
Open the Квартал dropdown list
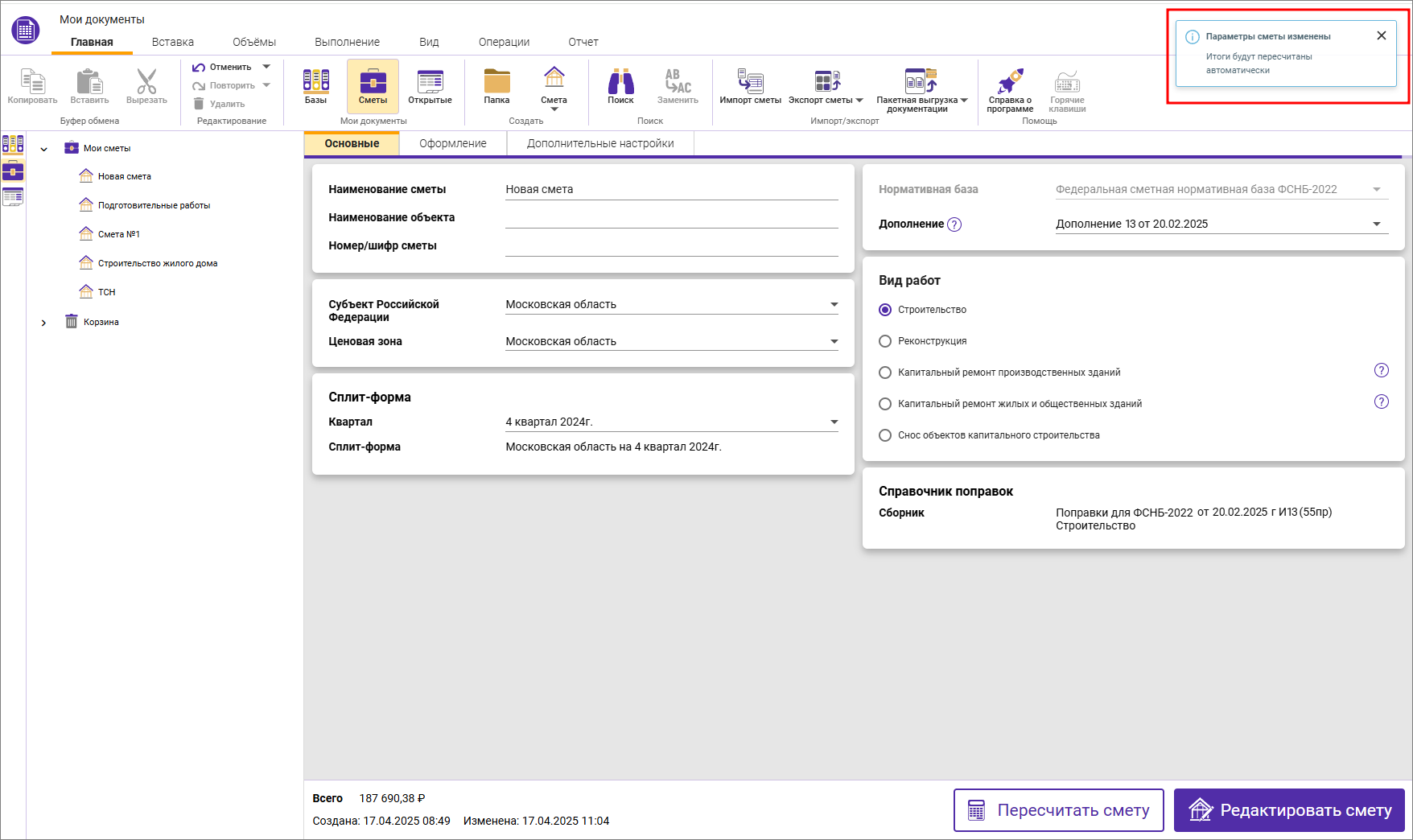834,422
